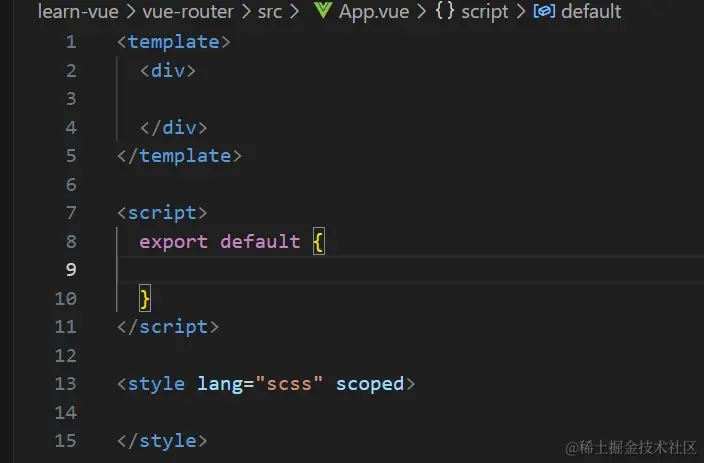Click line number 13 in gutter
Screen dimensions: 704x463
pos(66,384)
